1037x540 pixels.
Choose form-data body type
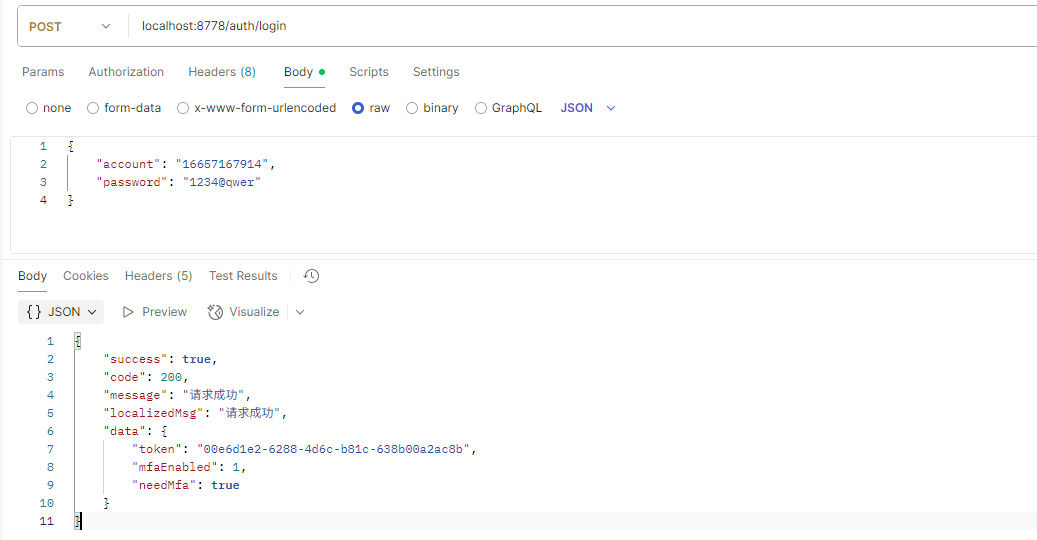pyautogui.click(x=93, y=108)
